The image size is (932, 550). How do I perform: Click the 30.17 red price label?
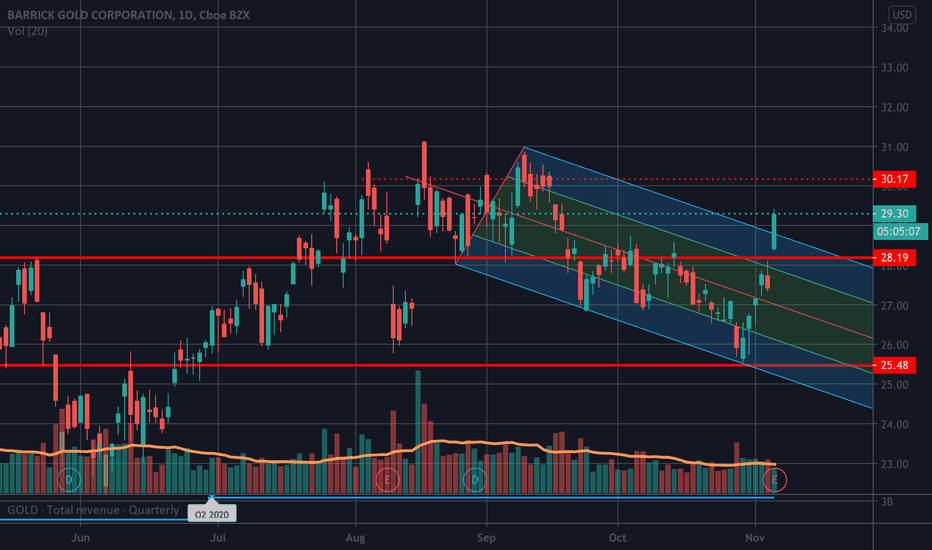(x=894, y=179)
